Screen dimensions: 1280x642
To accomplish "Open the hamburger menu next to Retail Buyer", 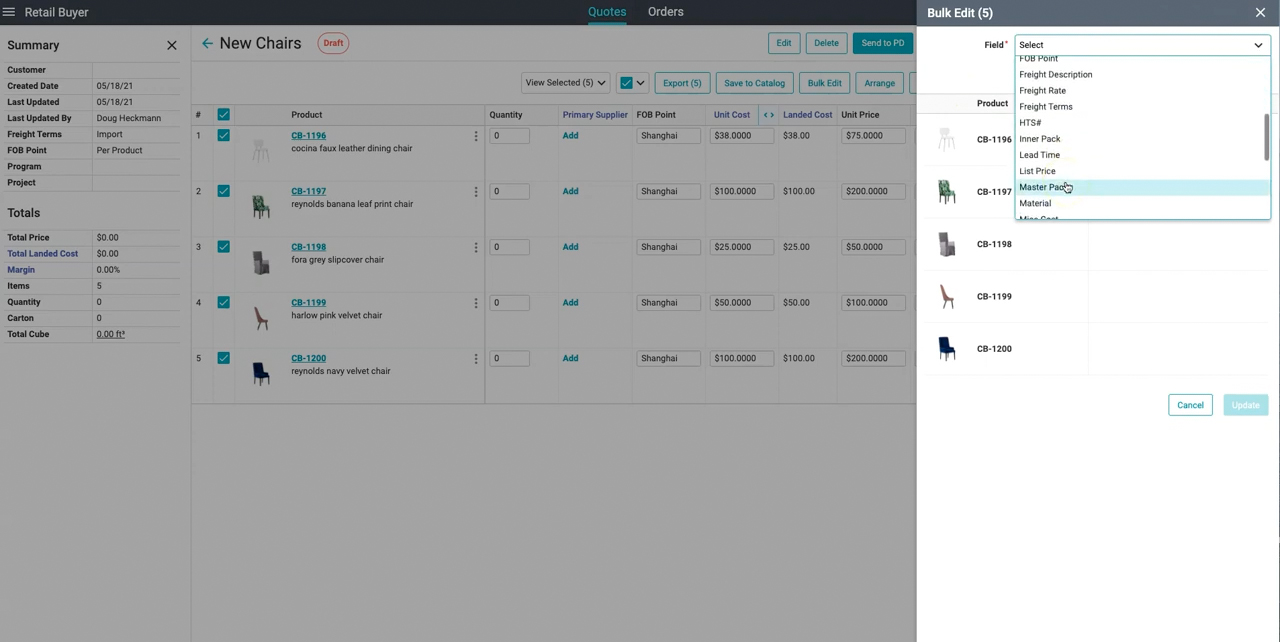I will click(x=9, y=12).
